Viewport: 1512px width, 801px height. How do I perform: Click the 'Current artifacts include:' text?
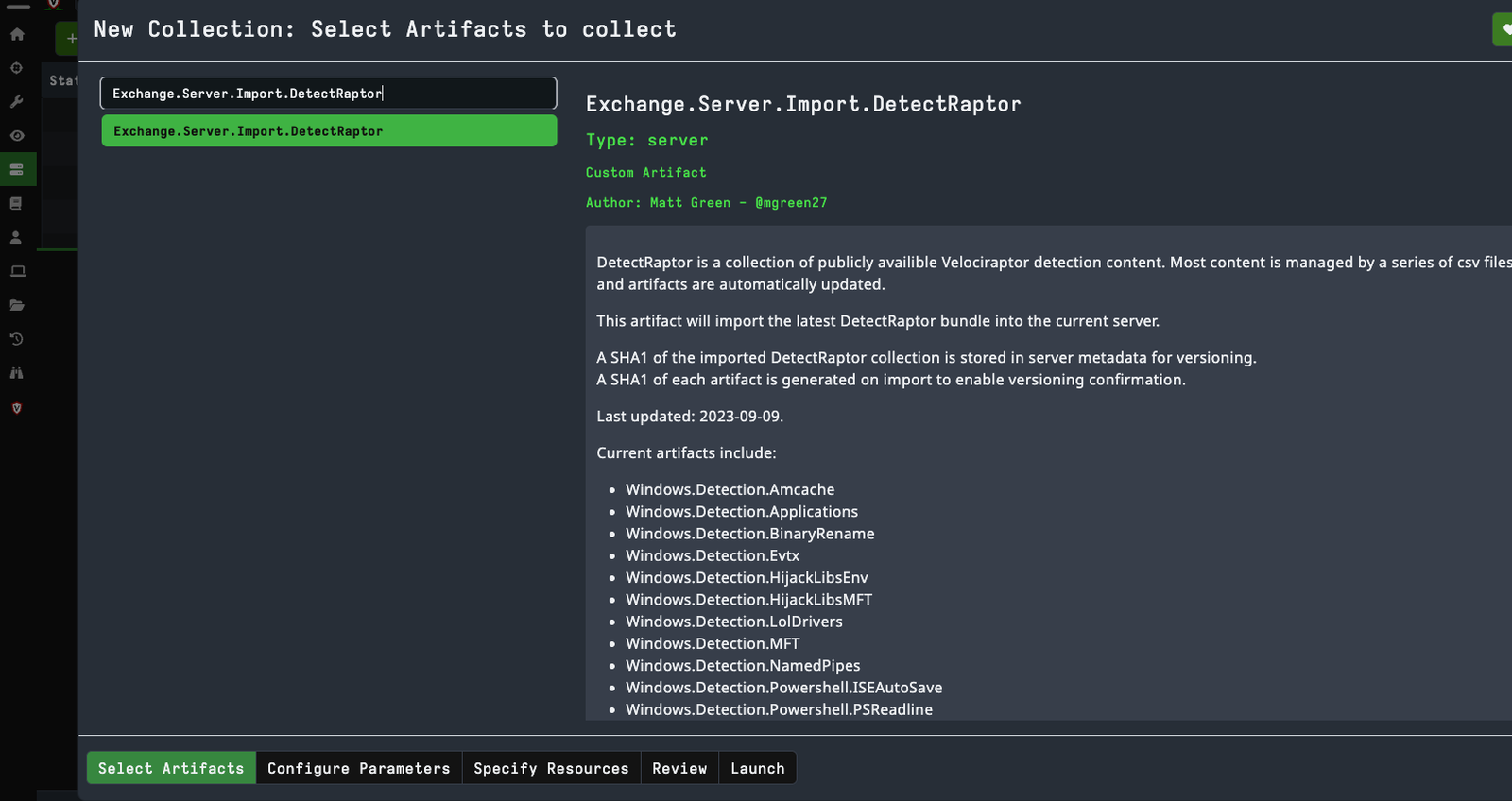(686, 453)
